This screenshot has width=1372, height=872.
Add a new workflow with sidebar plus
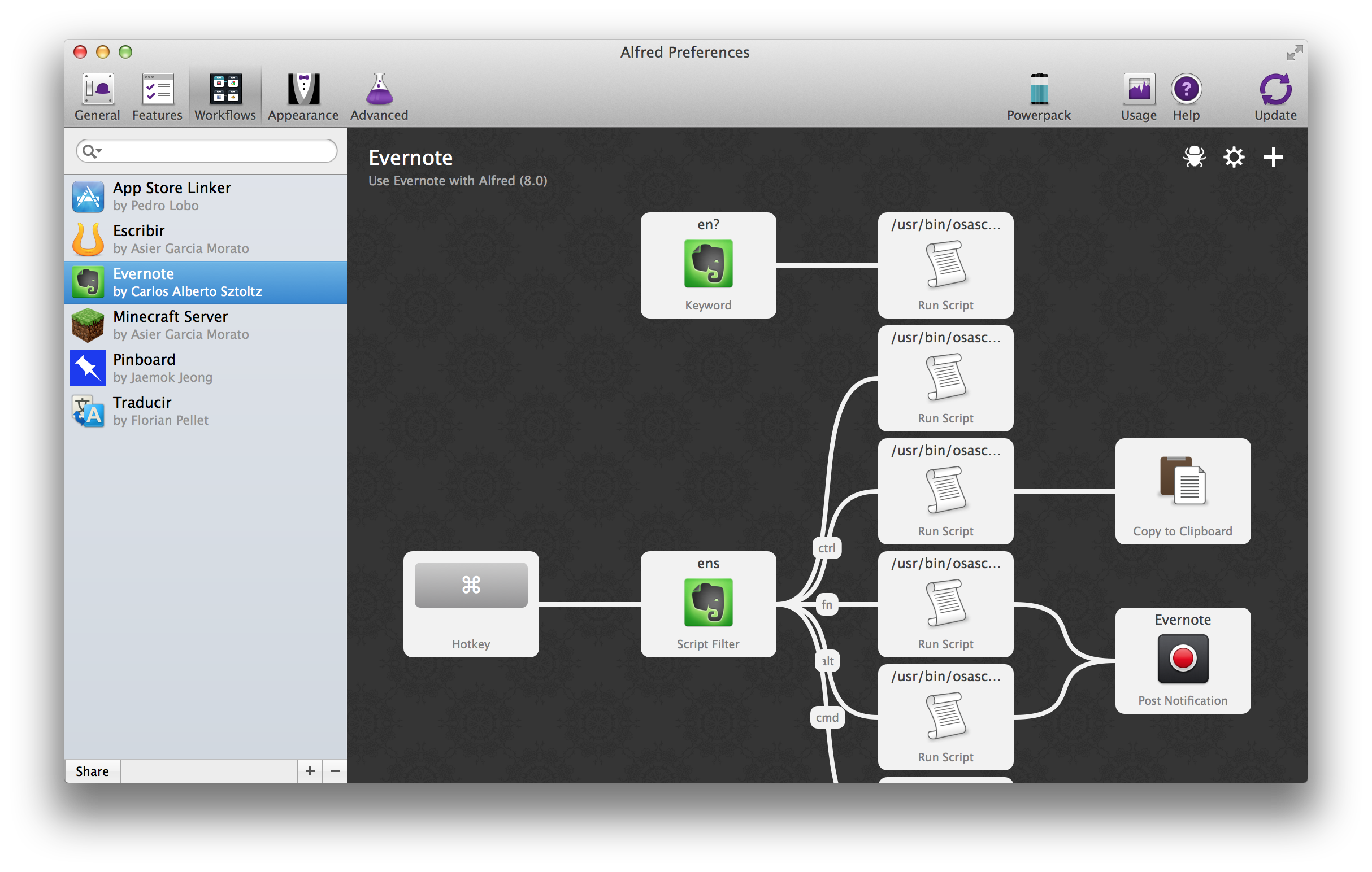310,771
